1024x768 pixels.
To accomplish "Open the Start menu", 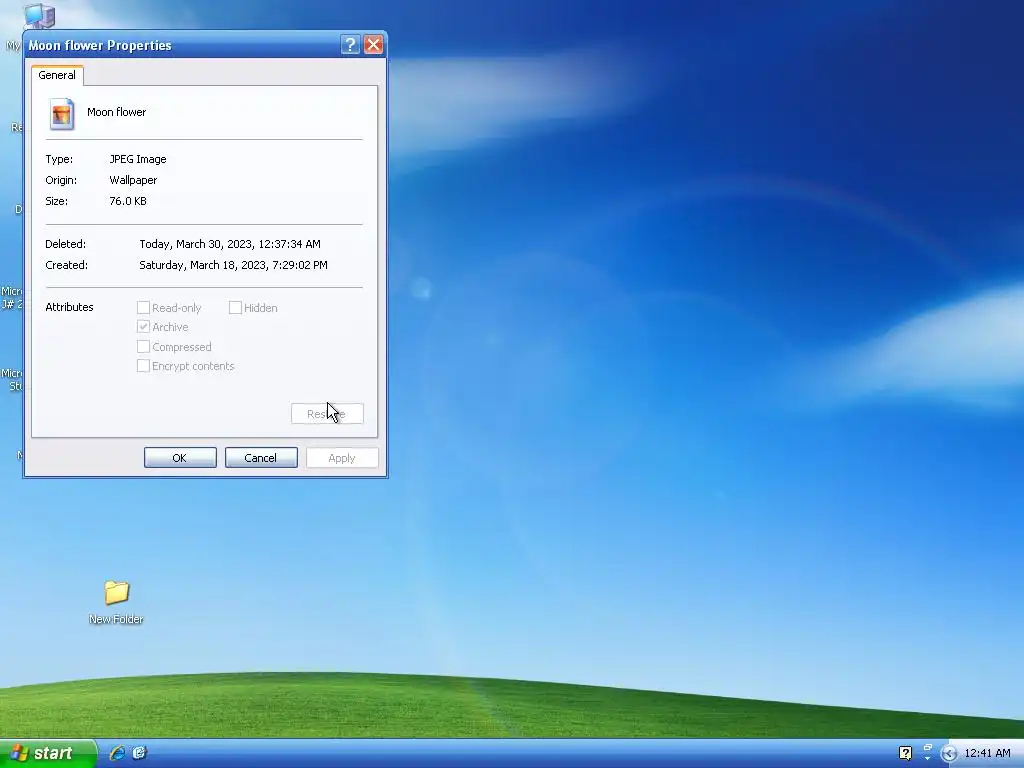I will pos(47,753).
